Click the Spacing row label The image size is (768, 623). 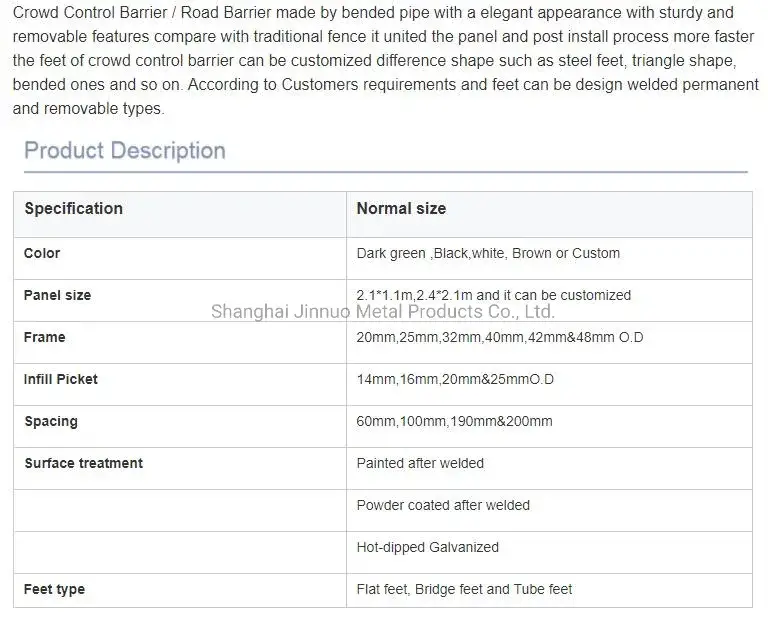51,422
